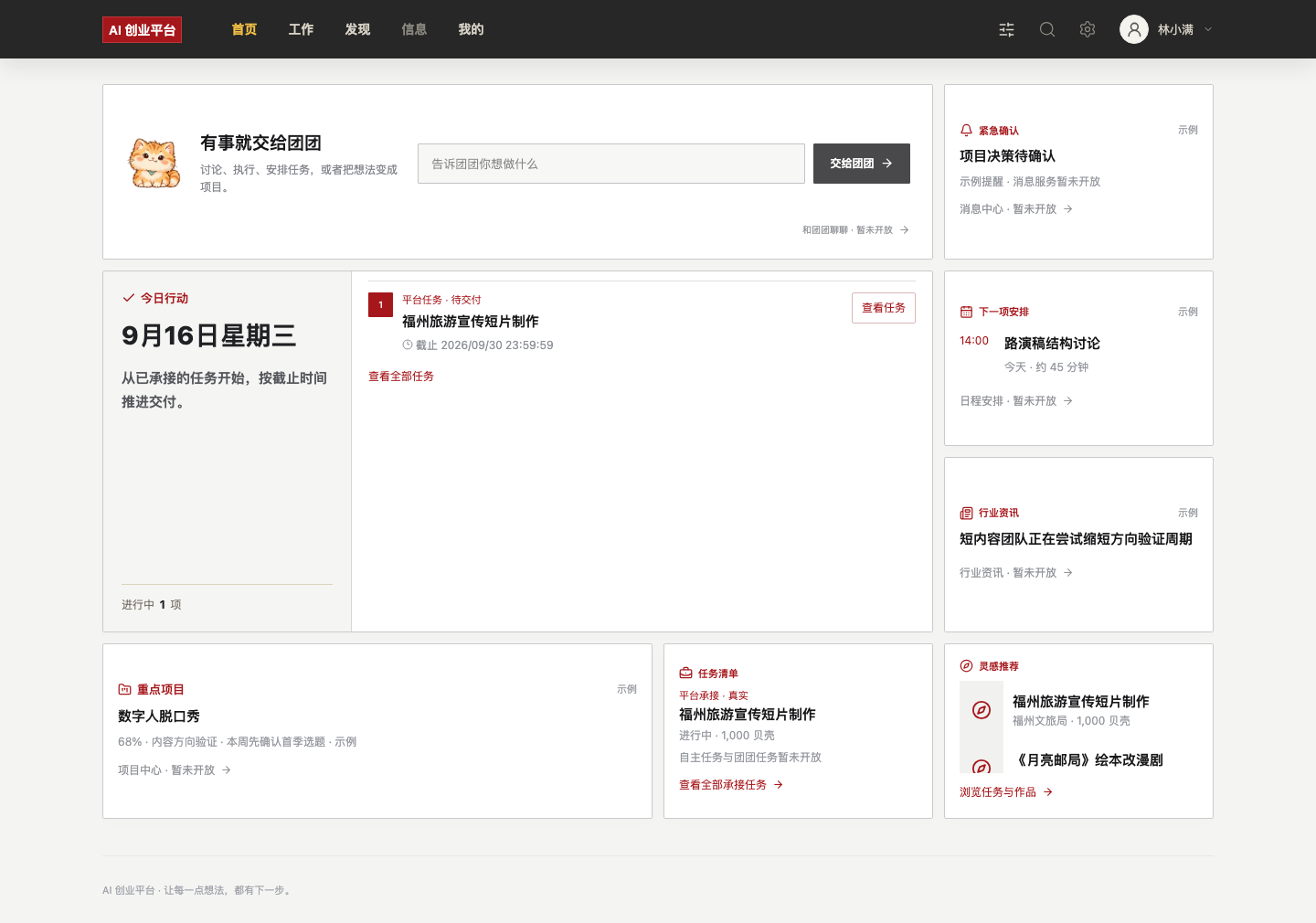Image resolution: width=1316 pixels, height=923 pixels.
Task: Click the red number 1 task badge
Action: pos(380,304)
